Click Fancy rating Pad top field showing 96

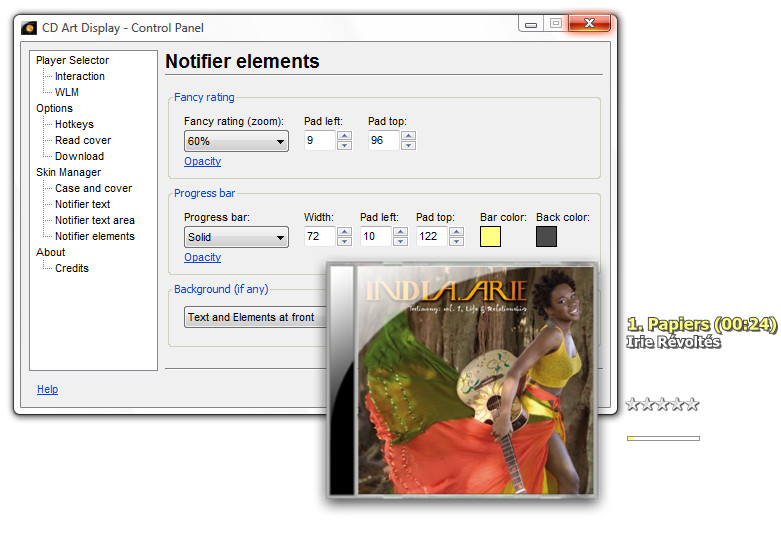pos(384,140)
